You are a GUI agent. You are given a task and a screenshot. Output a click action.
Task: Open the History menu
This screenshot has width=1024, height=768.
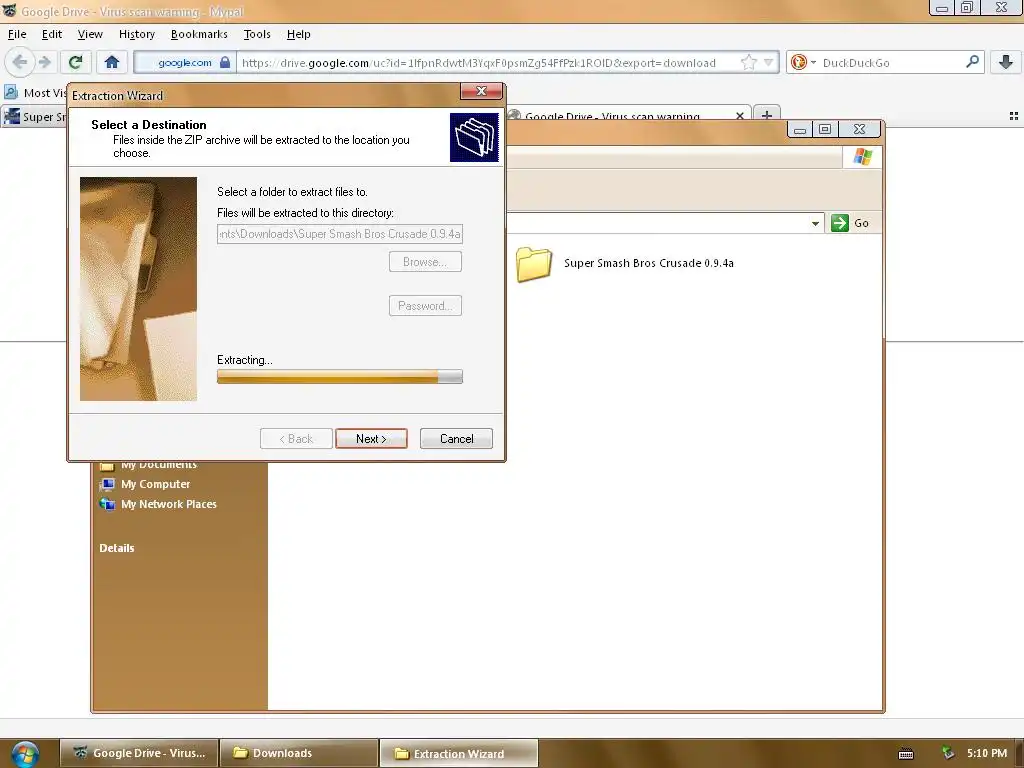136,34
